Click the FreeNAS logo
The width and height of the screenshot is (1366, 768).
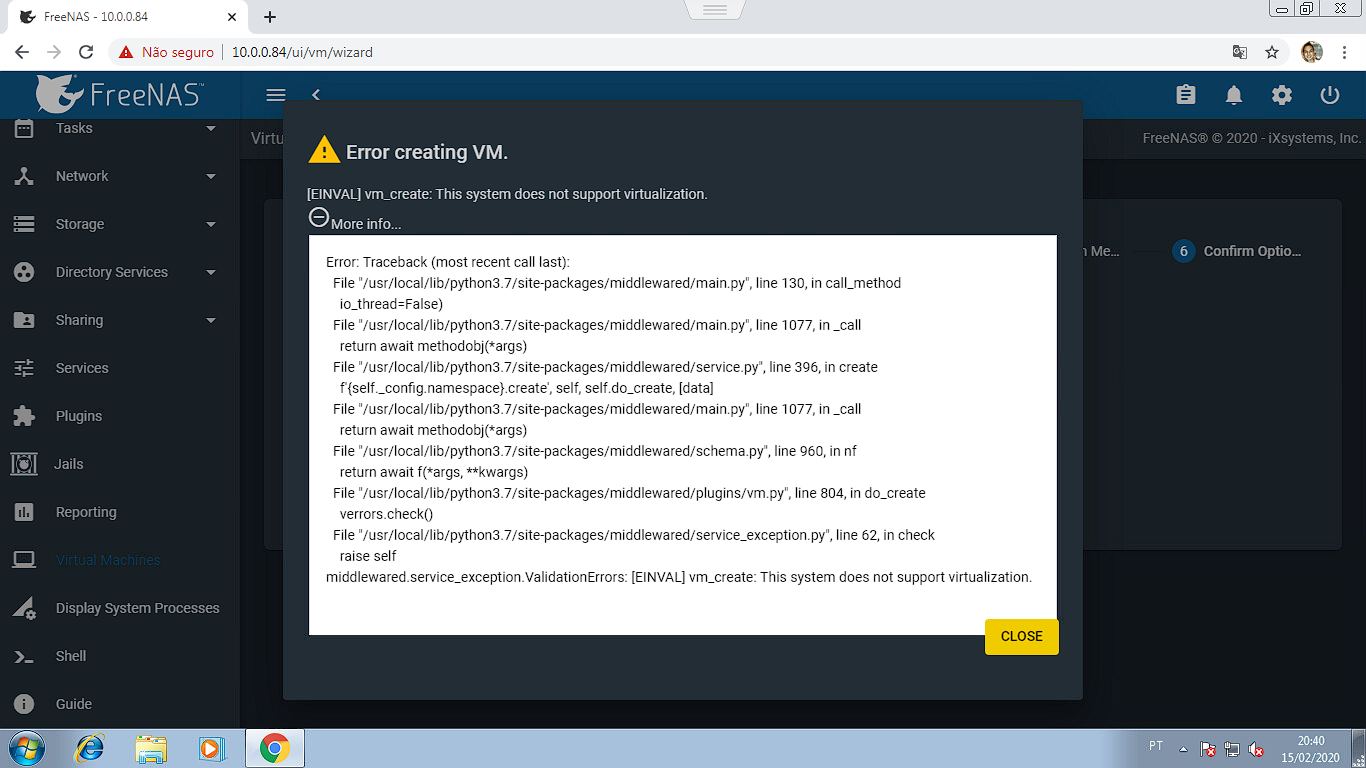[x=120, y=94]
